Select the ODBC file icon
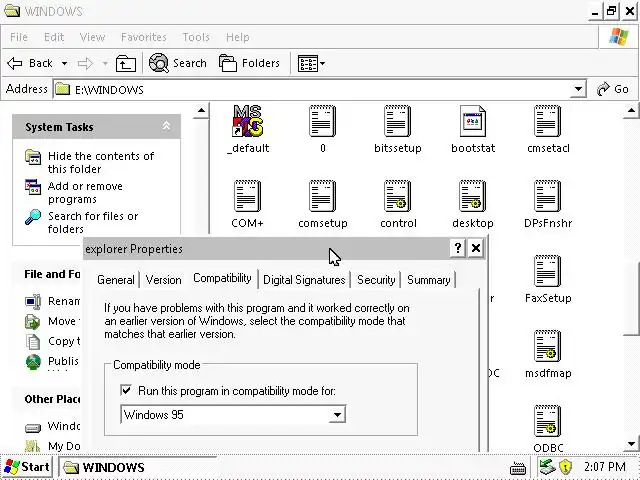 pyautogui.click(x=548, y=421)
